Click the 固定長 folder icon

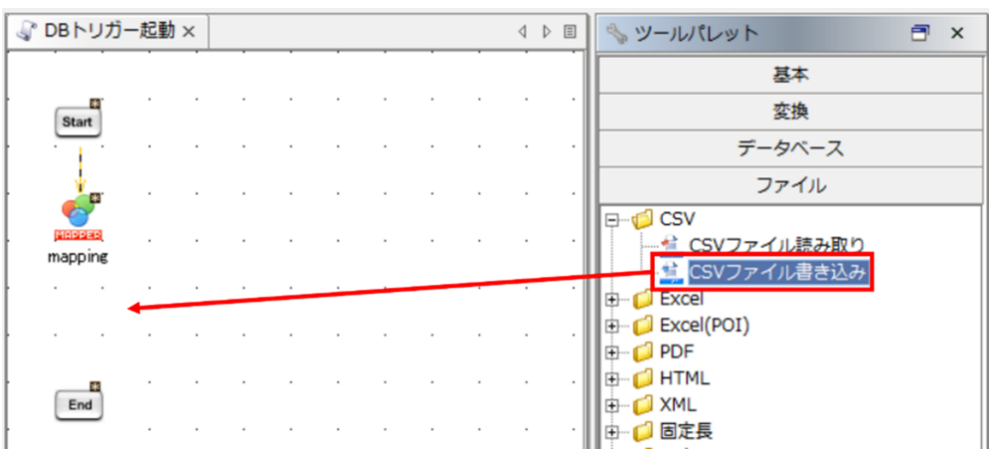[x=642, y=431]
